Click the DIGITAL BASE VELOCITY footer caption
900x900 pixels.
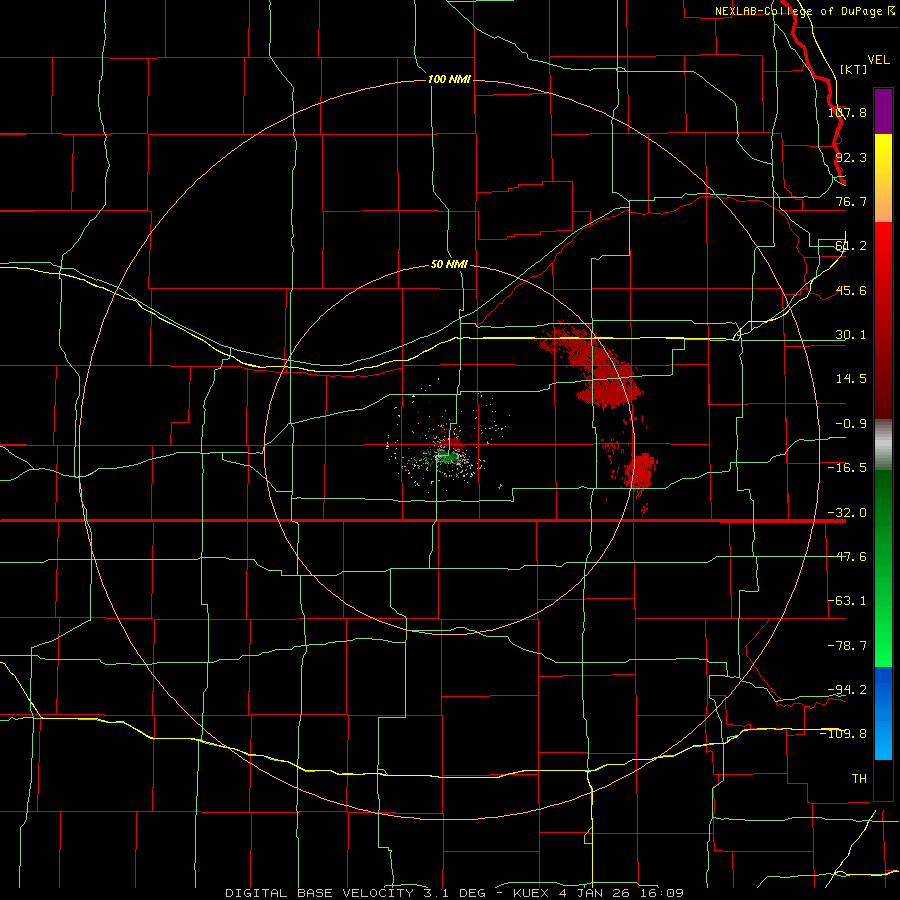pos(454,893)
